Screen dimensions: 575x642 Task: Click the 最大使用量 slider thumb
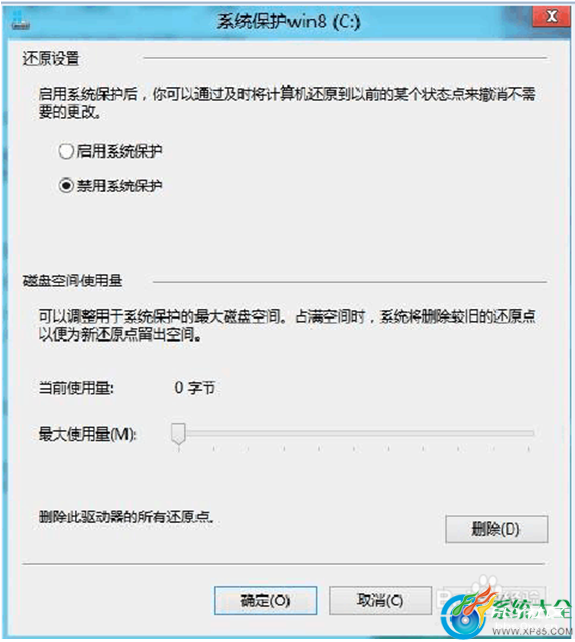click(178, 434)
